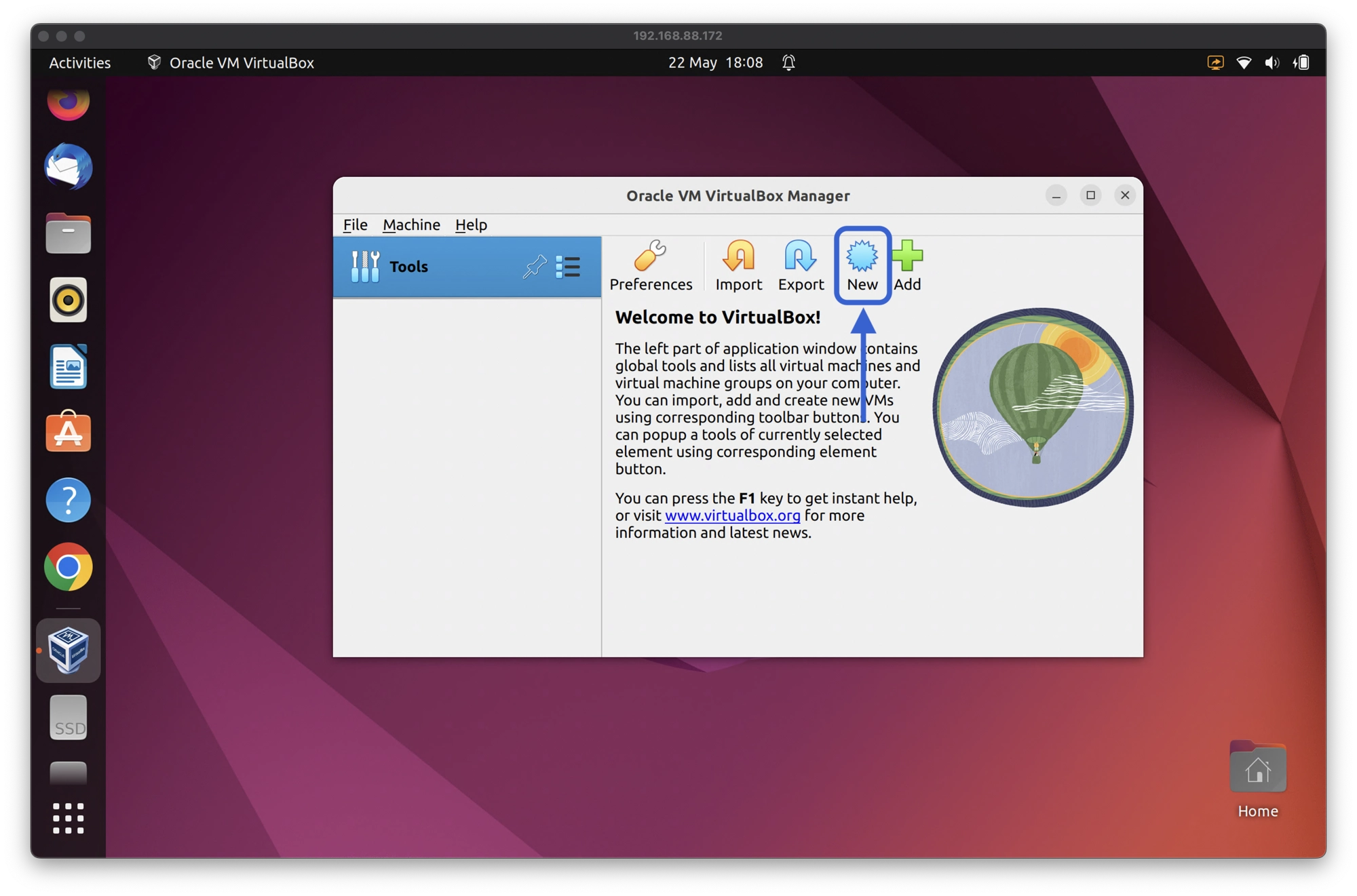Open LibreOffice Writer from the dock

(x=68, y=366)
